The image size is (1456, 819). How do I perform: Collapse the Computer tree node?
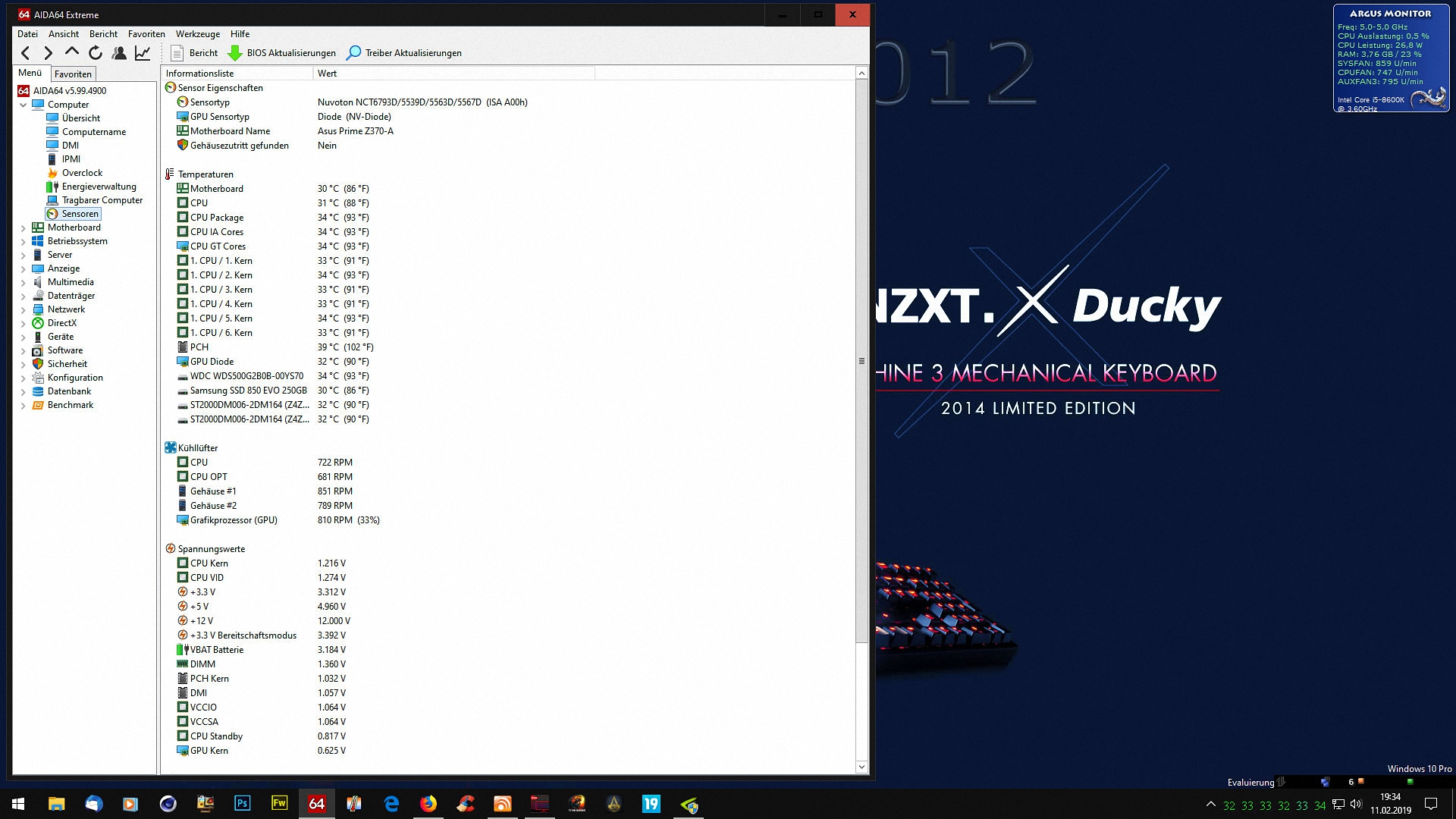pos(23,105)
